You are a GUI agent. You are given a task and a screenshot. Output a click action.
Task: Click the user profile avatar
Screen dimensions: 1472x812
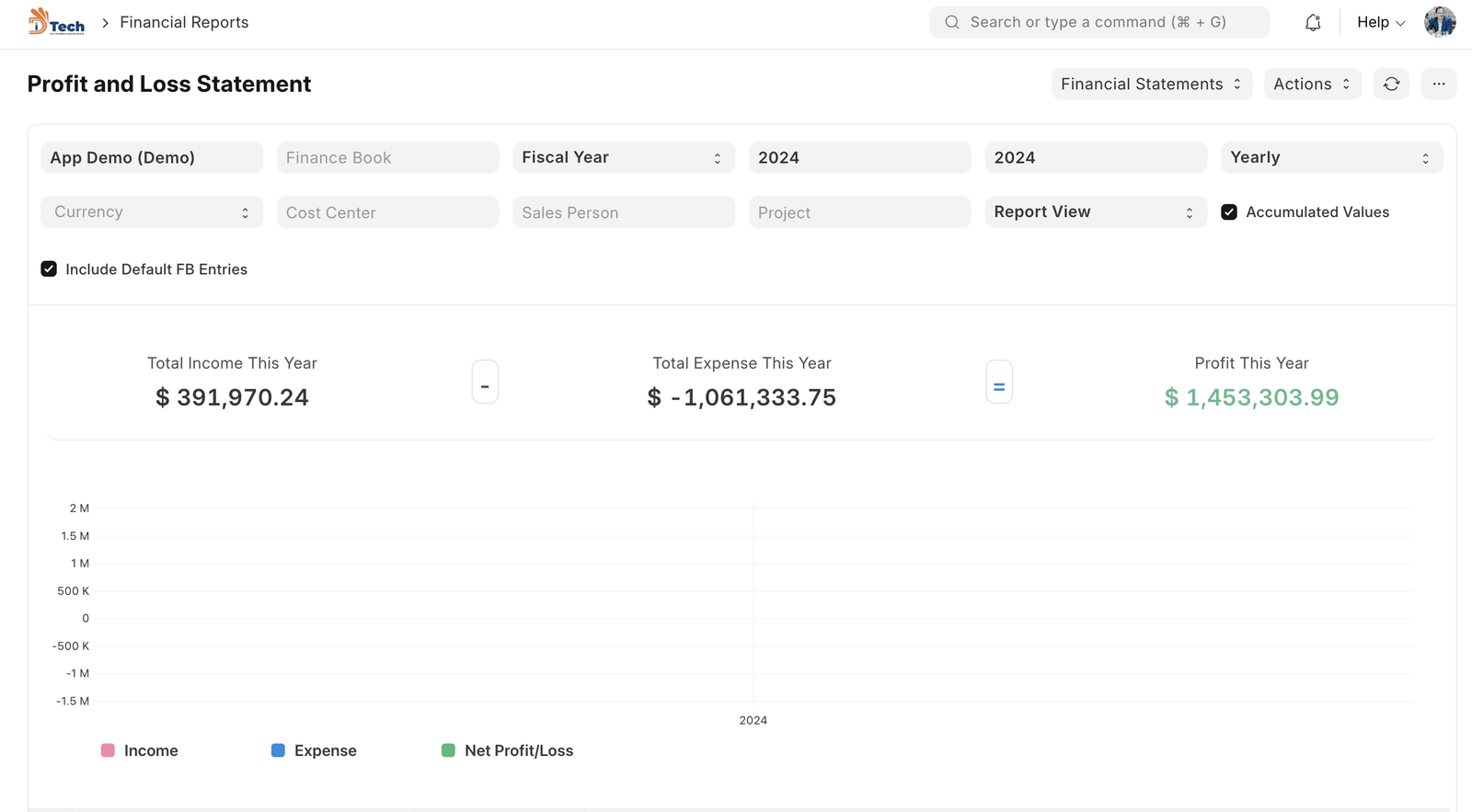[1440, 22]
